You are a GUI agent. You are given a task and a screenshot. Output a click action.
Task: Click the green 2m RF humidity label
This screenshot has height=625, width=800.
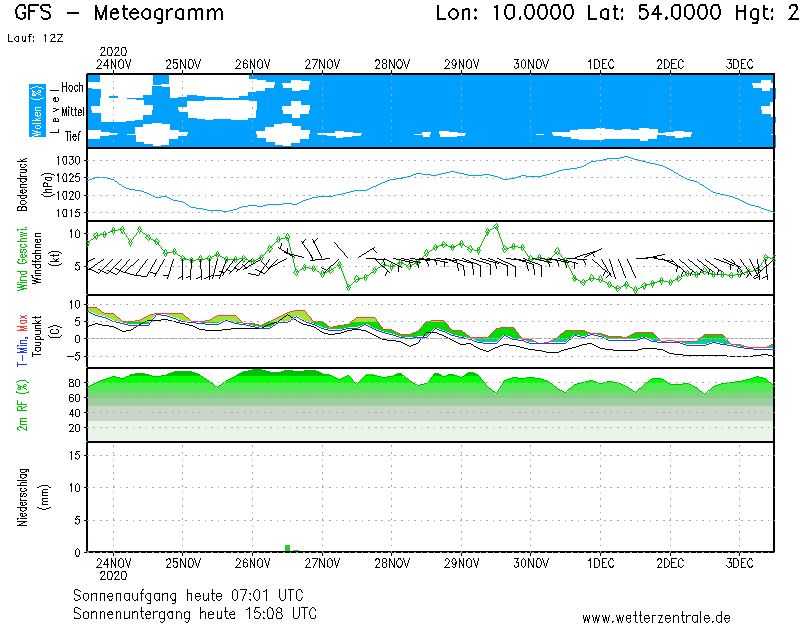(22, 405)
